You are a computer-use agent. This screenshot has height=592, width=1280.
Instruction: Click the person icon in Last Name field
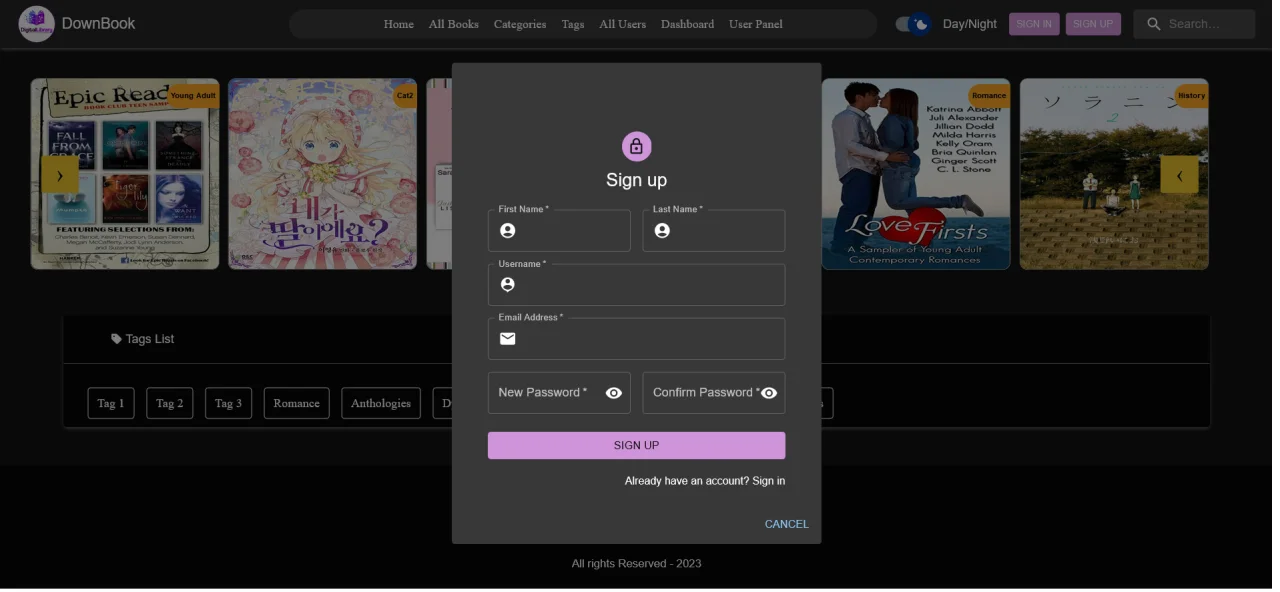[x=662, y=231]
